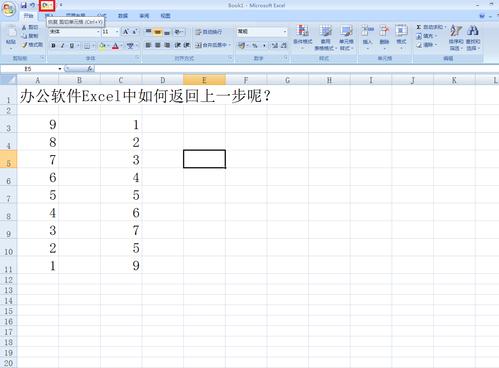
Task: Apply percent style to cells
Action: tap(255, 45)
